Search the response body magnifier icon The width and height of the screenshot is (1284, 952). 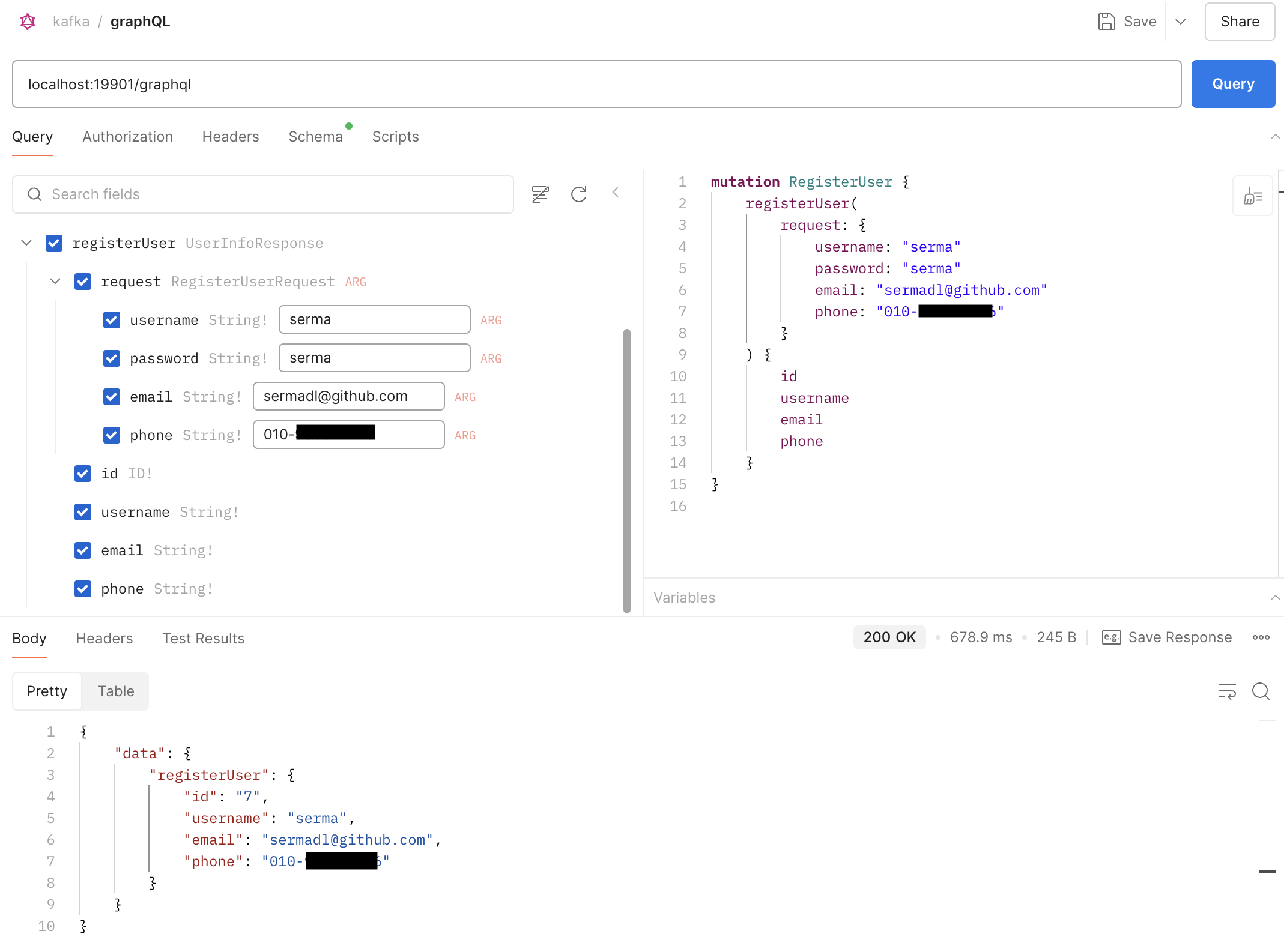[x=1261, y=691]
